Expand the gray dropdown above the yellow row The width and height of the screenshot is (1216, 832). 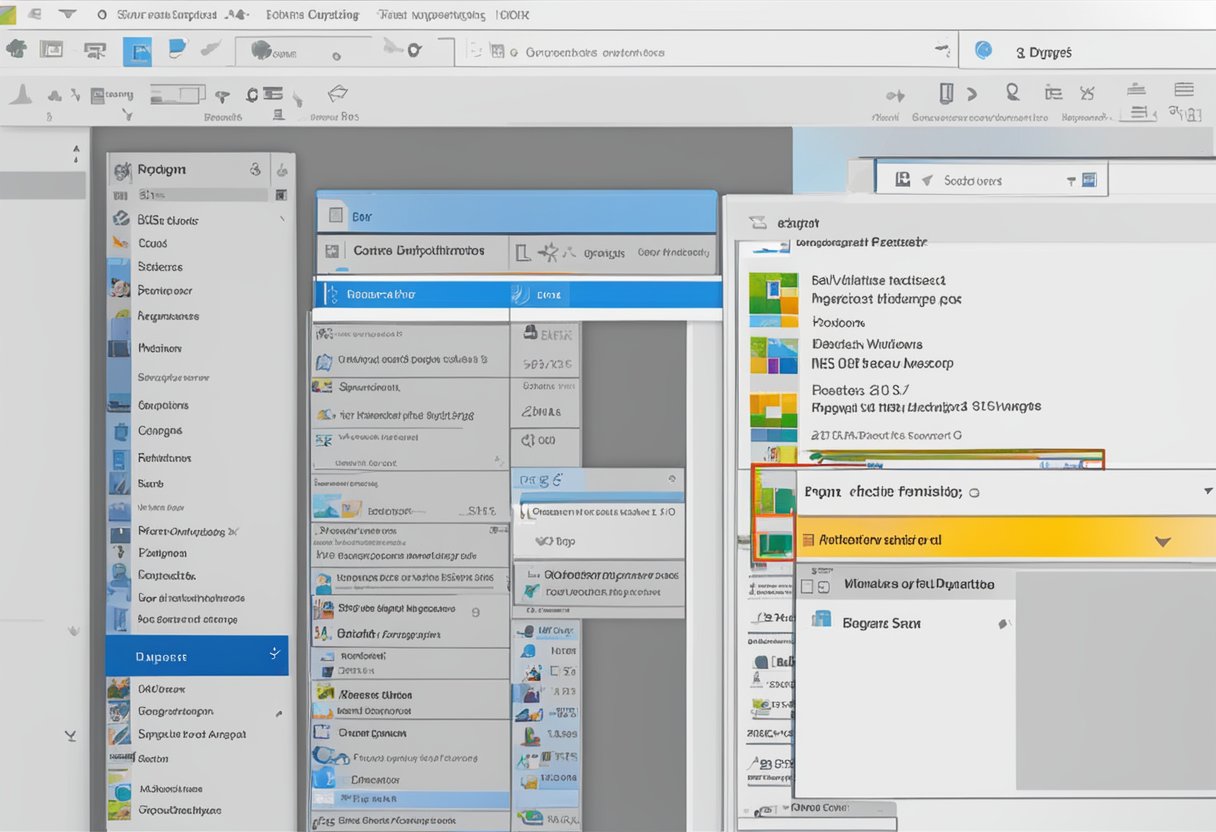1204,491
